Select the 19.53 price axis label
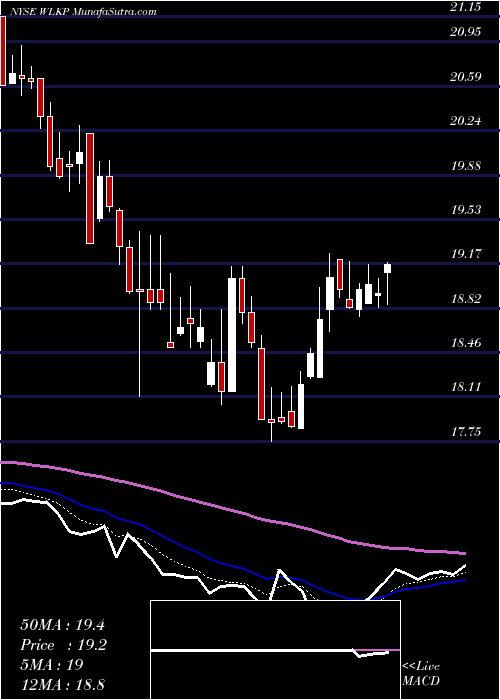 pyautogui.click(x=465, y=210)
